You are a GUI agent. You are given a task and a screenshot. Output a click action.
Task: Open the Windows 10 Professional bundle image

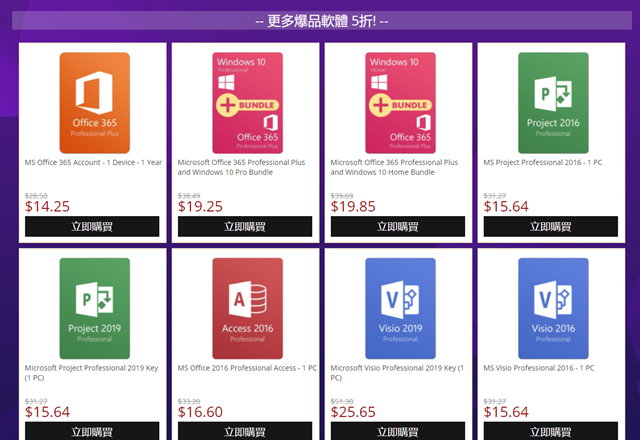tap(247, 103)
